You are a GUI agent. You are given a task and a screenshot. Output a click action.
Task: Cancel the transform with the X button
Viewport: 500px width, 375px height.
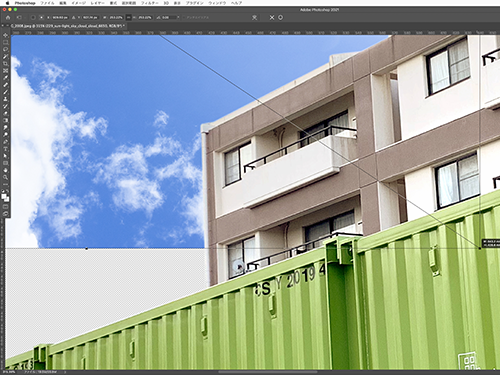click(272, 17)
